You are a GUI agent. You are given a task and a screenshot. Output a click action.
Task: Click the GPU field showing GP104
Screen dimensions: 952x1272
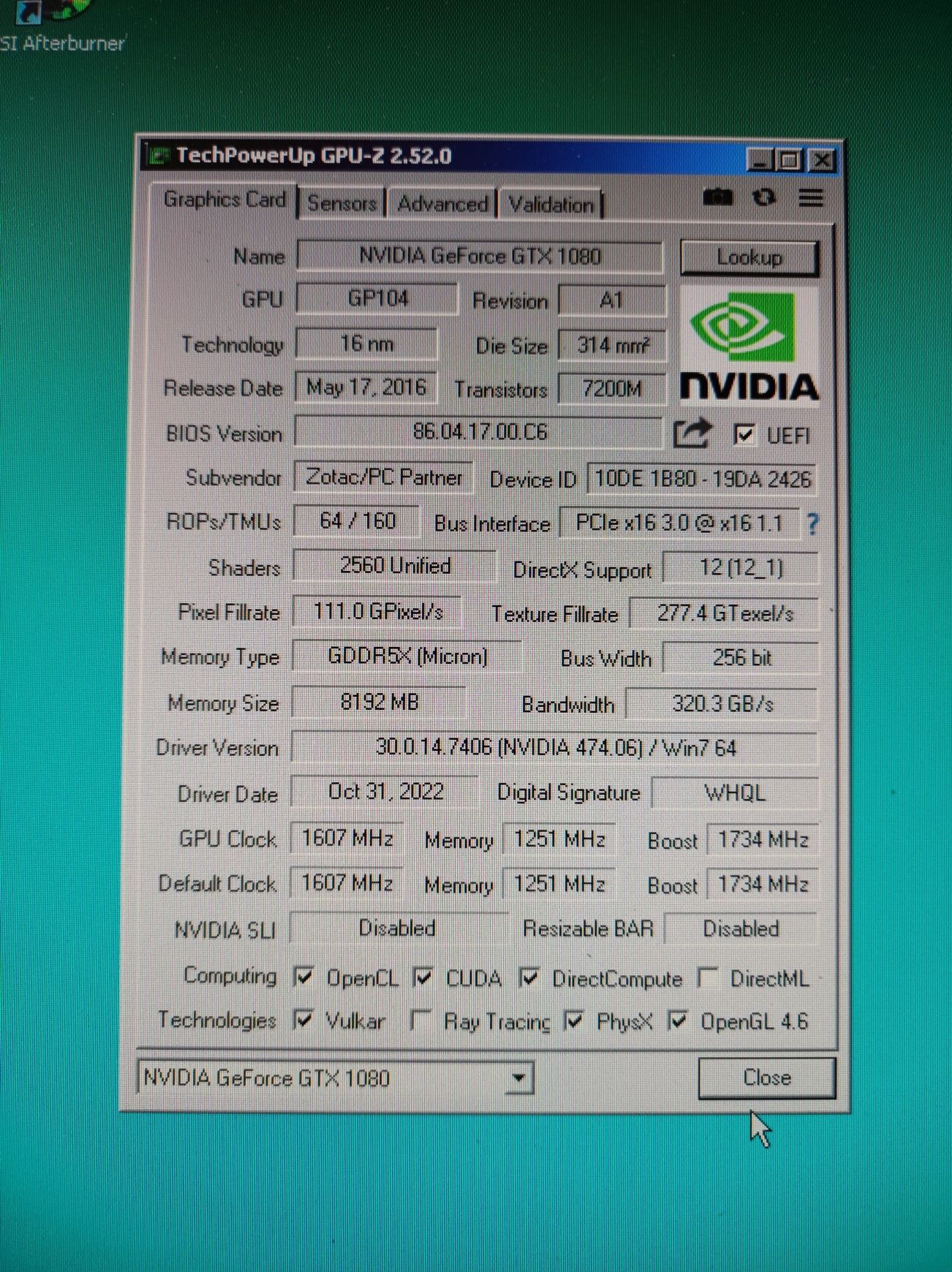(377, 299)
